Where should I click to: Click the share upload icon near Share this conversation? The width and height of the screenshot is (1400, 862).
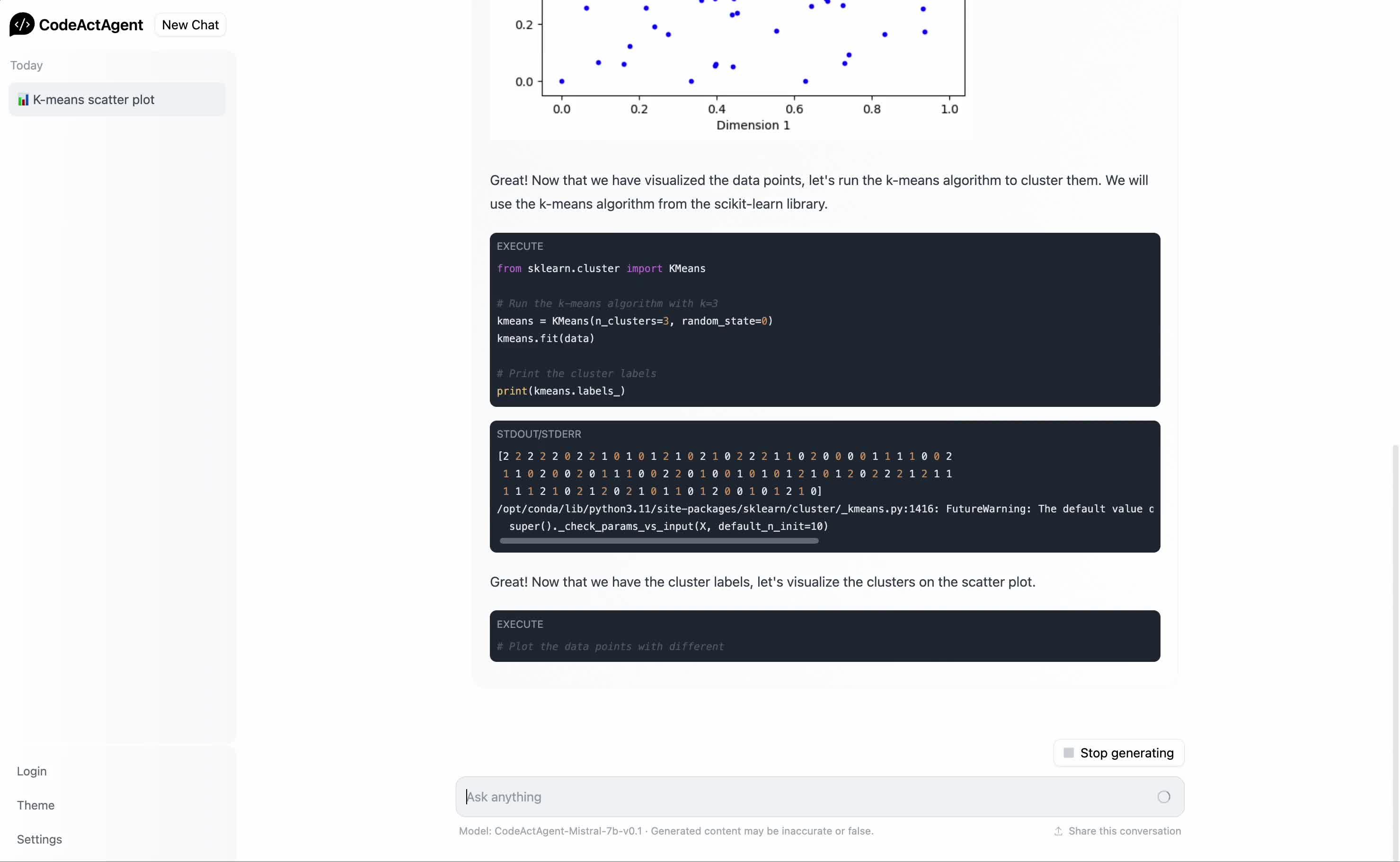[1058, 831]
